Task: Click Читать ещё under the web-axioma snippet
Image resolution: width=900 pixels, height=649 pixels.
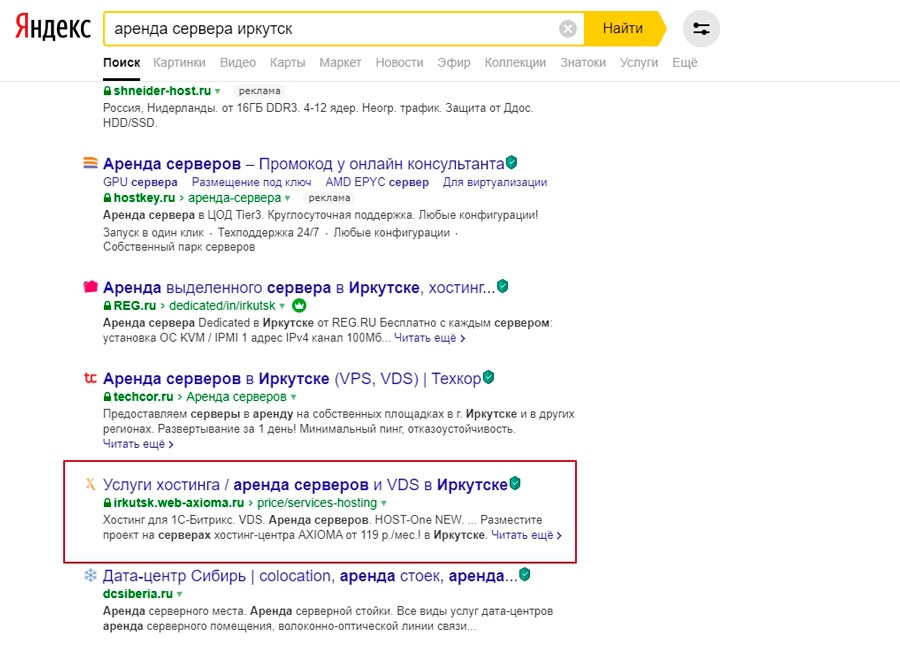Action: 526,535
